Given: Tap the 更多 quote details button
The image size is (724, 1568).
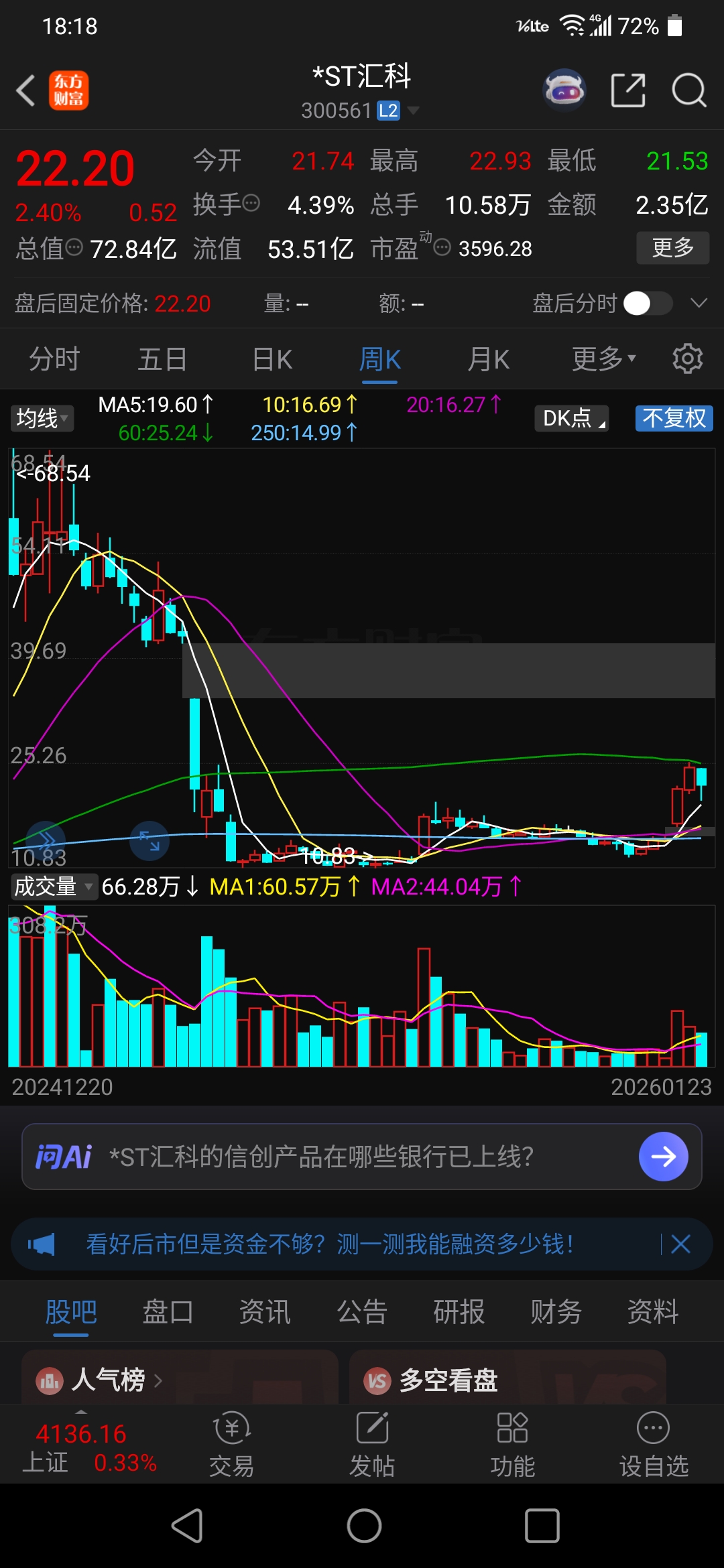Looking at the screenshot, I should click(673, 248).
